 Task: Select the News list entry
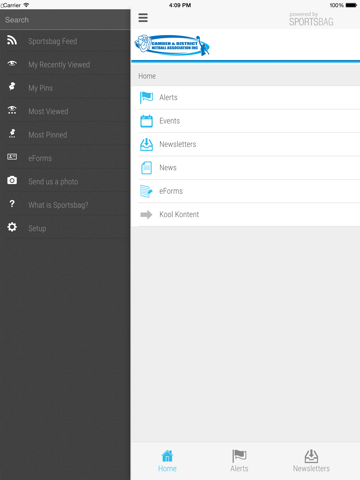tap(249, 168)
